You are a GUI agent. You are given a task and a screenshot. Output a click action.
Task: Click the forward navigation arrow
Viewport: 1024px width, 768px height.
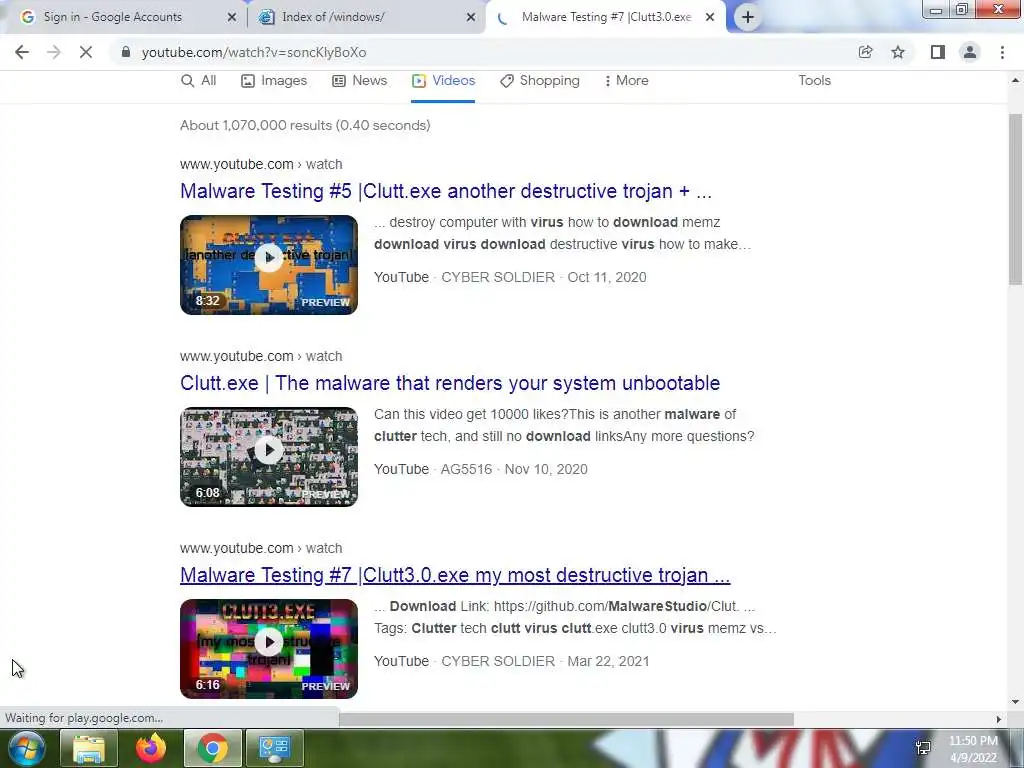(54, 52)
